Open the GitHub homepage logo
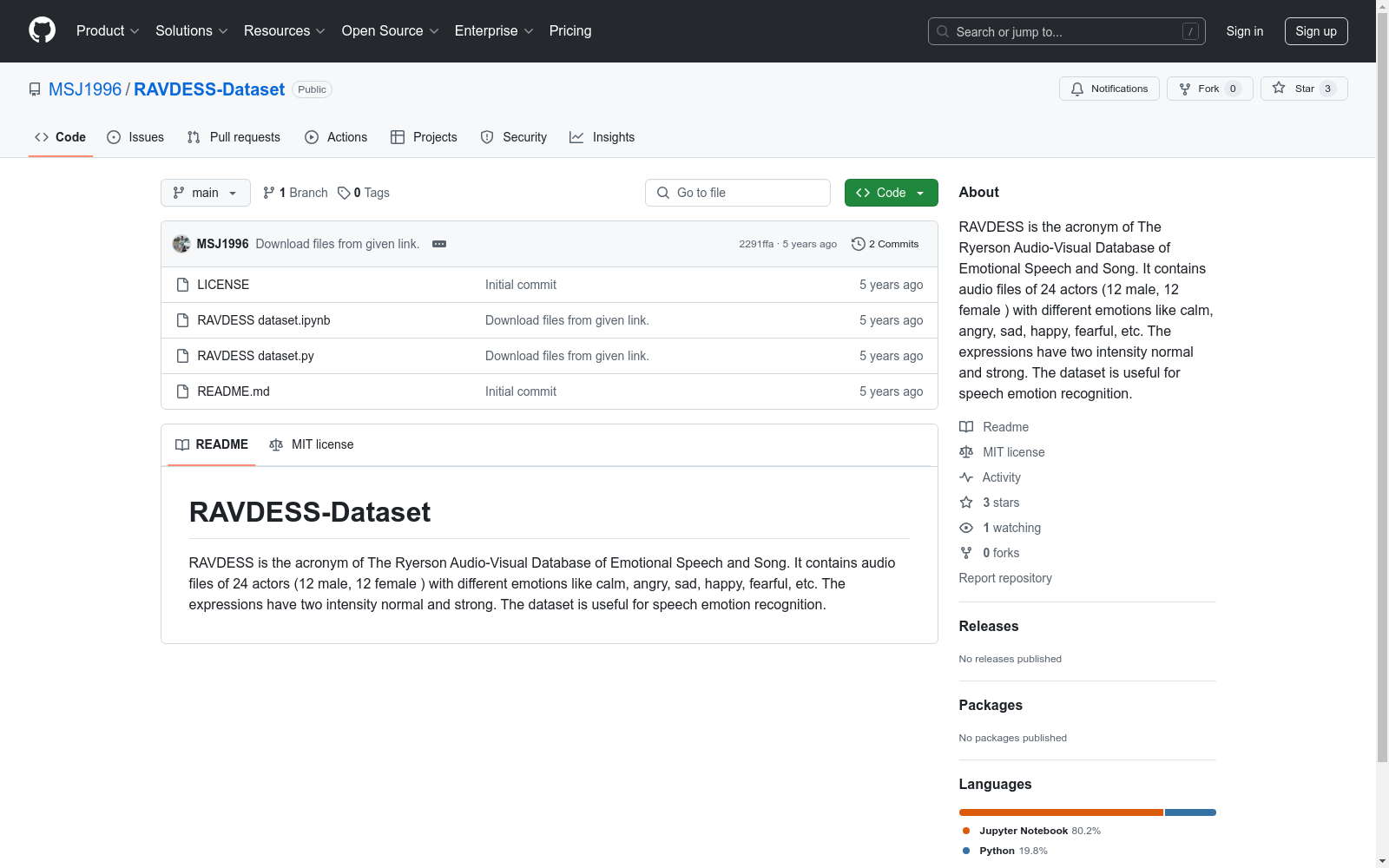This screenshot has height=868, width=1389. [42, 30]
